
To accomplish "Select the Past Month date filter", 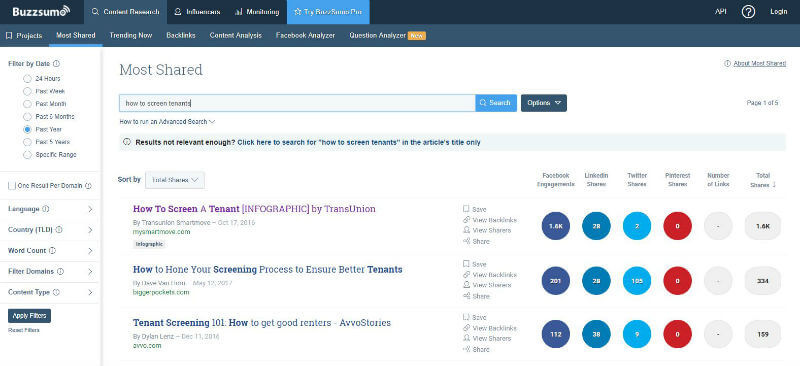I will tap(28, 104).
